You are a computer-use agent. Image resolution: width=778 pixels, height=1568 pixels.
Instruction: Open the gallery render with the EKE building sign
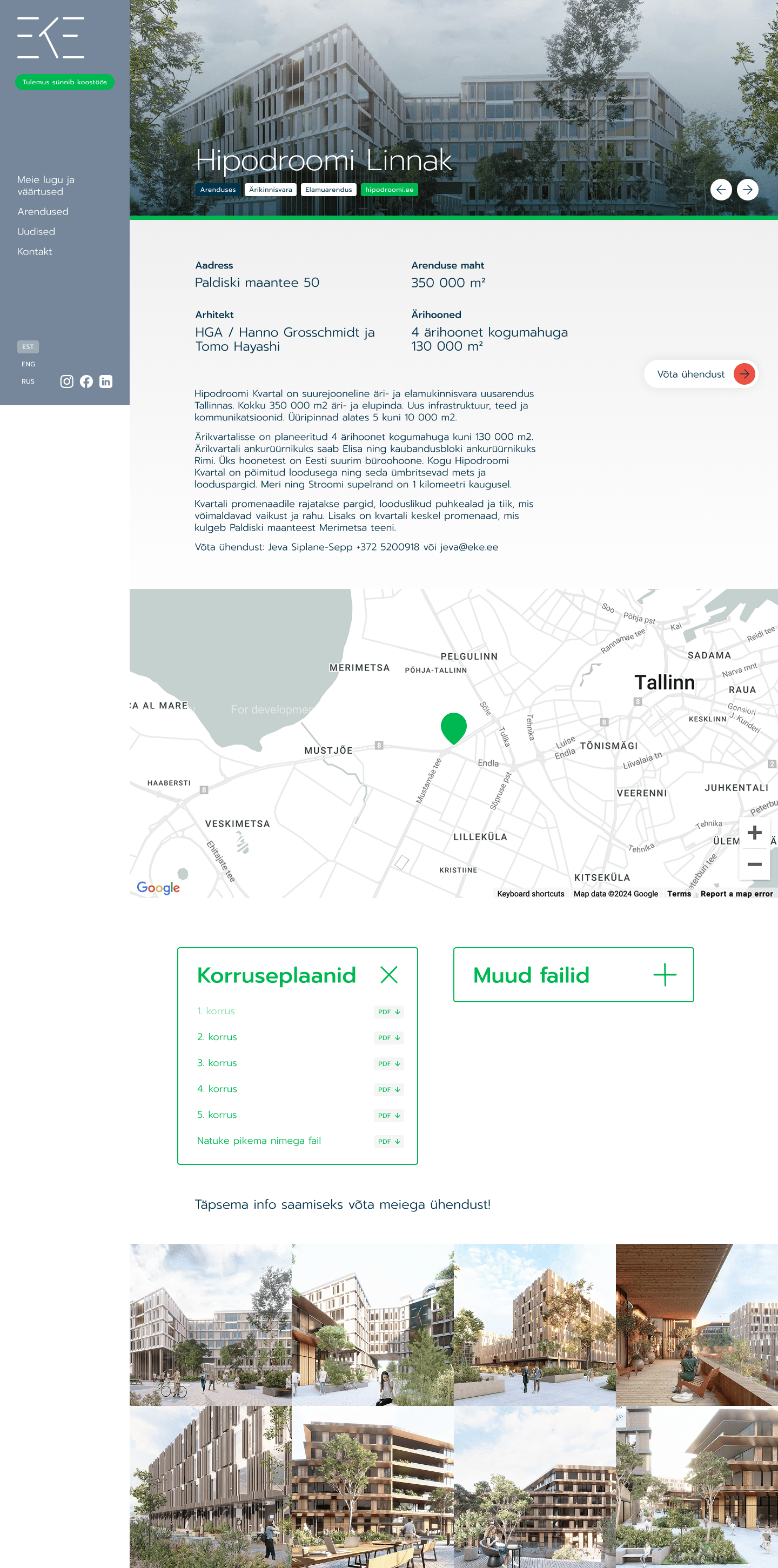[x=373, y=1324]
